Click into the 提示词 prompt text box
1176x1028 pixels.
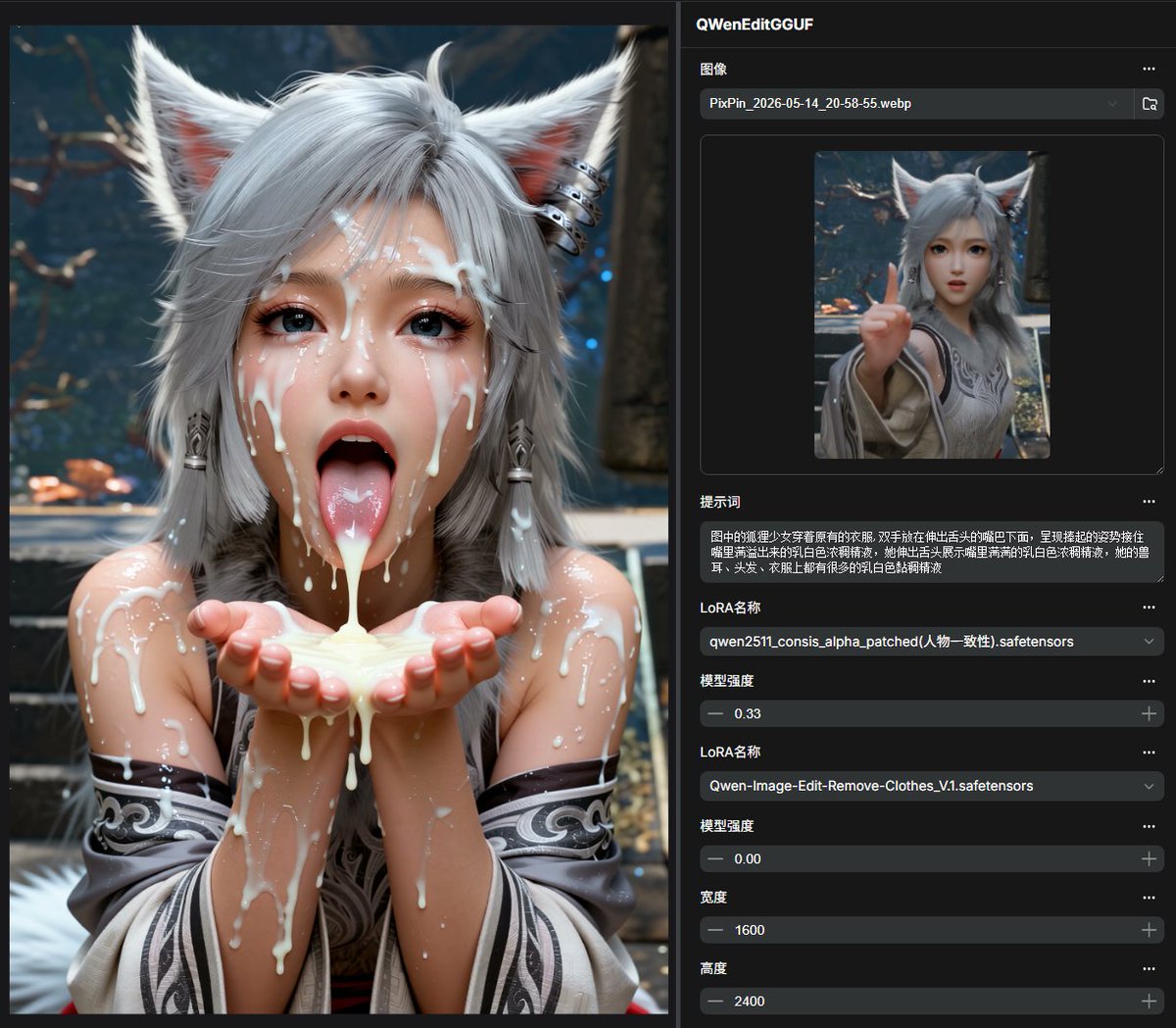[x=932, y=553]
